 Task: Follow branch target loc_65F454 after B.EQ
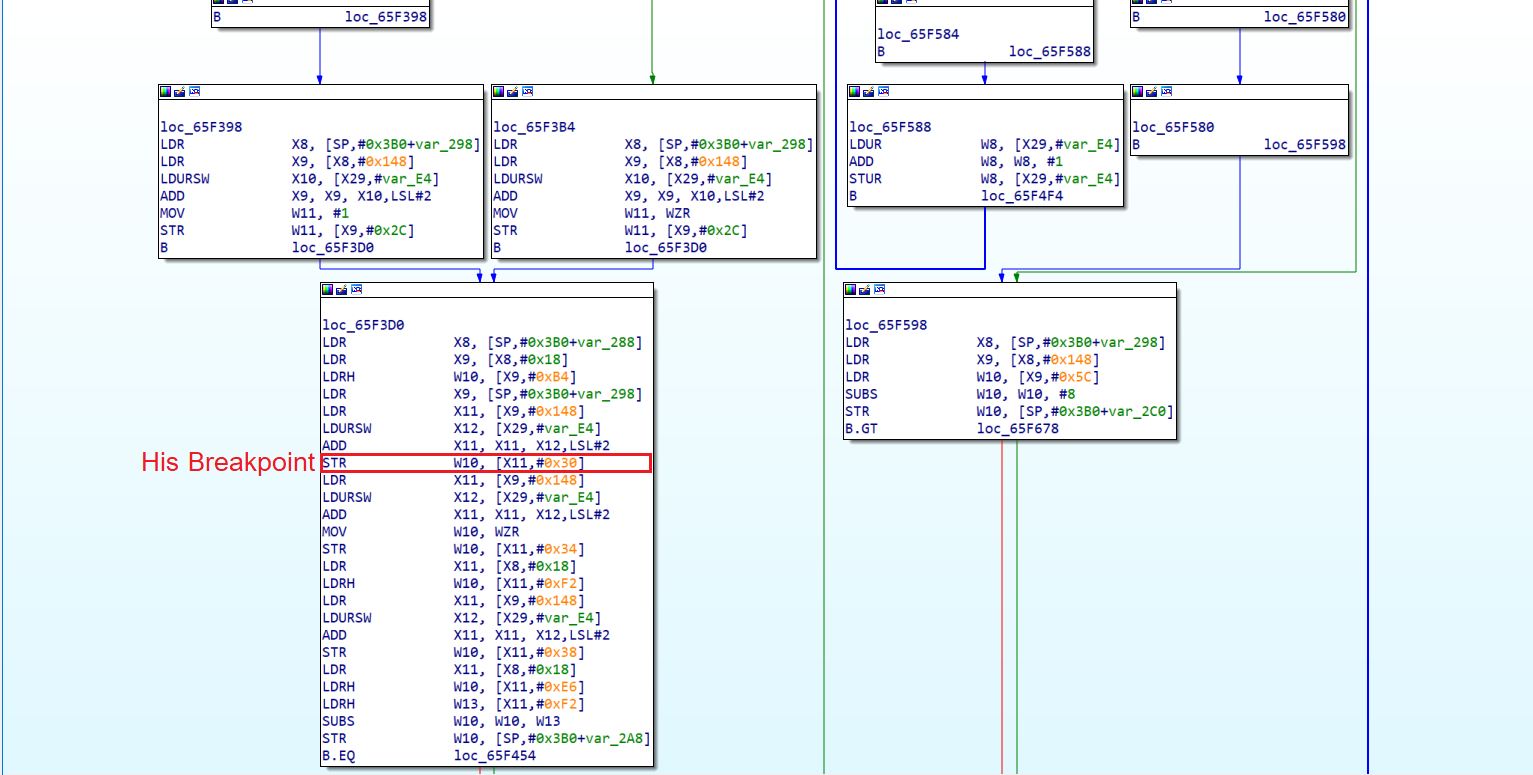coord(495,755)
